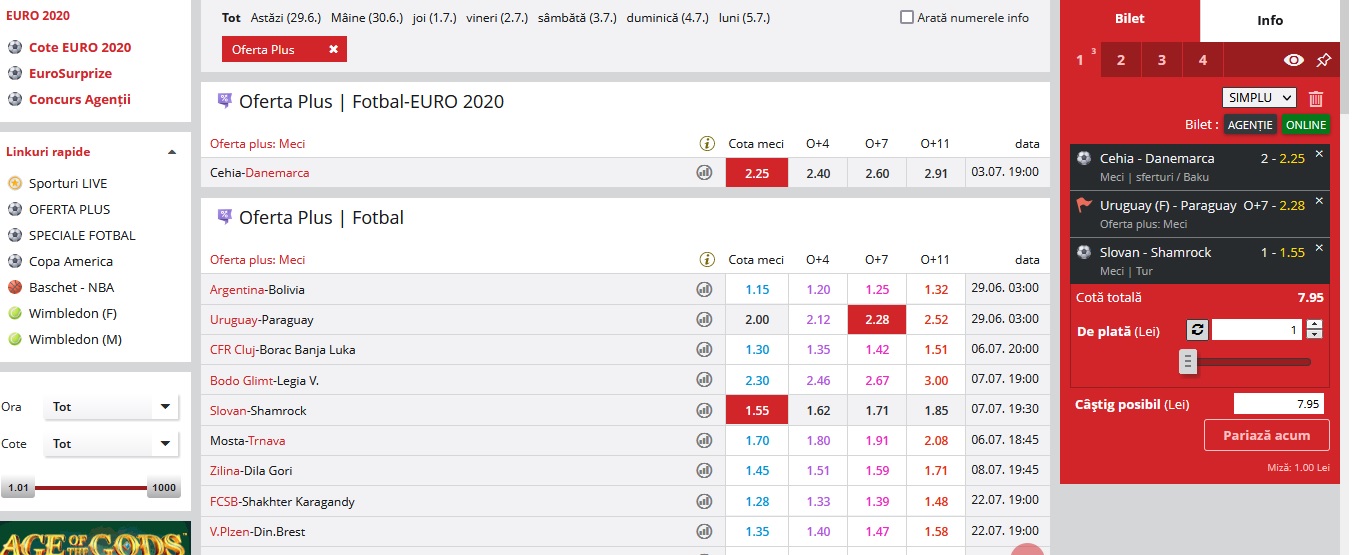Screen dimensions: 1356x555
Task: Open SPECIALE FOTBAL quick link
Action: pyautogui.click(x=82, y=235)
